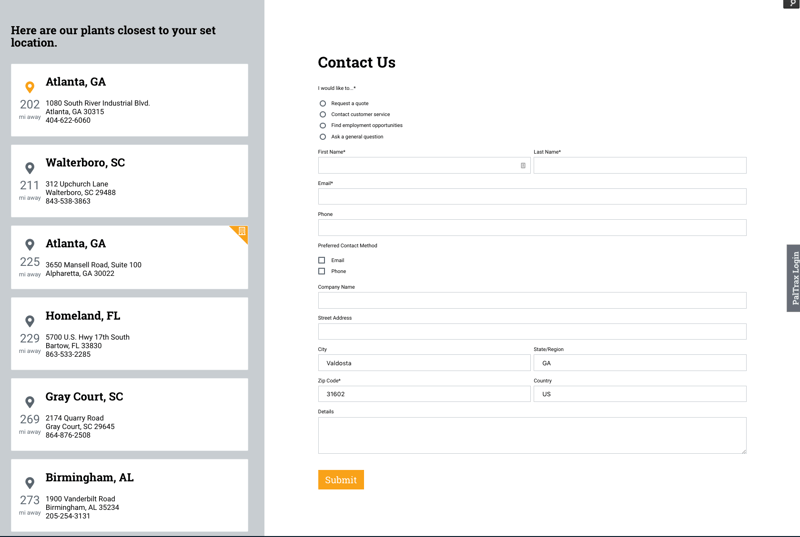Image resolution: width=800 pixels, height=537 pixels.
Task: Click the State/Region field containing GA
Action: pos(640,363)
